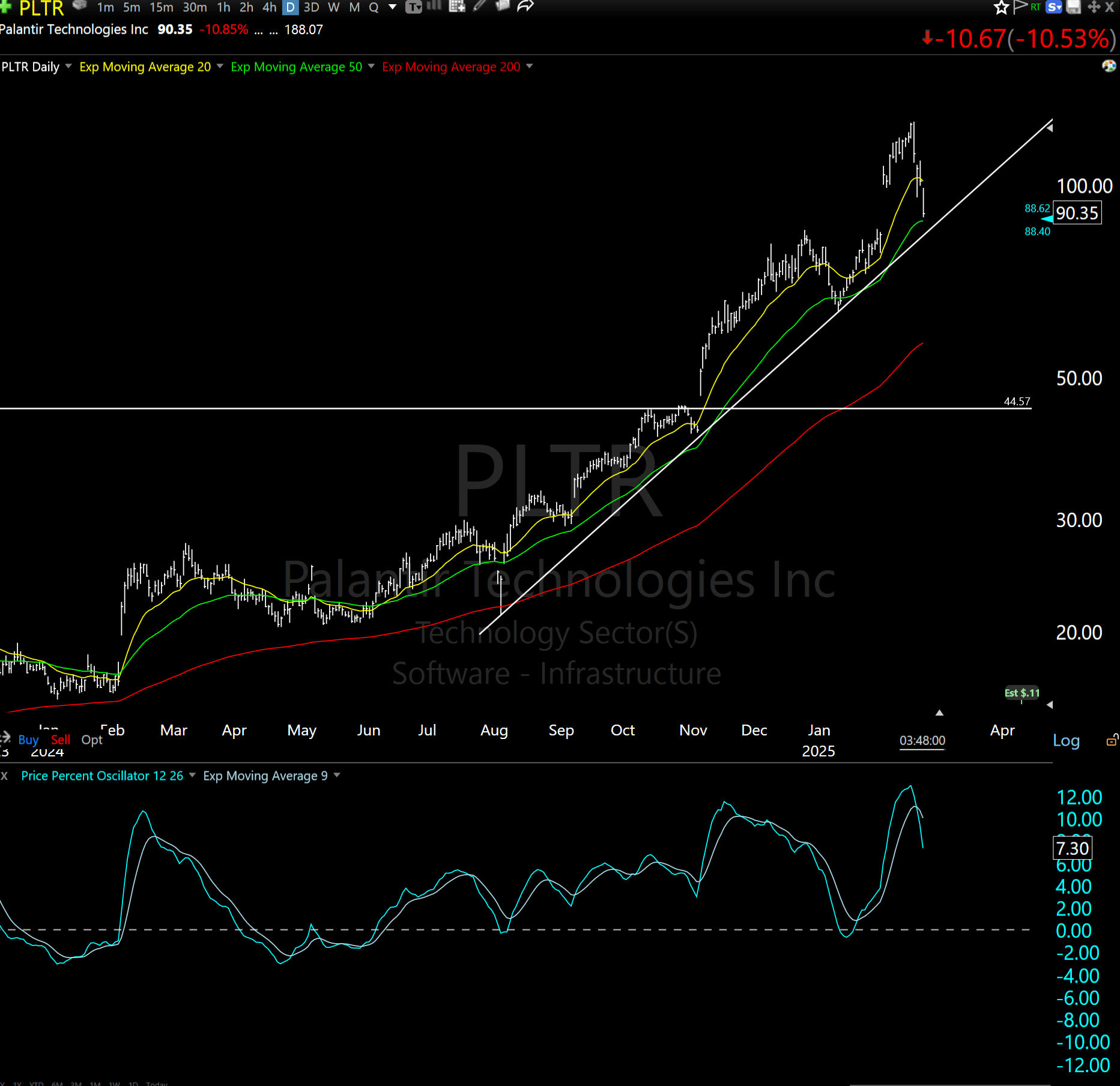Viewport: 1120px width, 1086px height.
Task: Click the flag icon at top right
Action: point(1020,7)
